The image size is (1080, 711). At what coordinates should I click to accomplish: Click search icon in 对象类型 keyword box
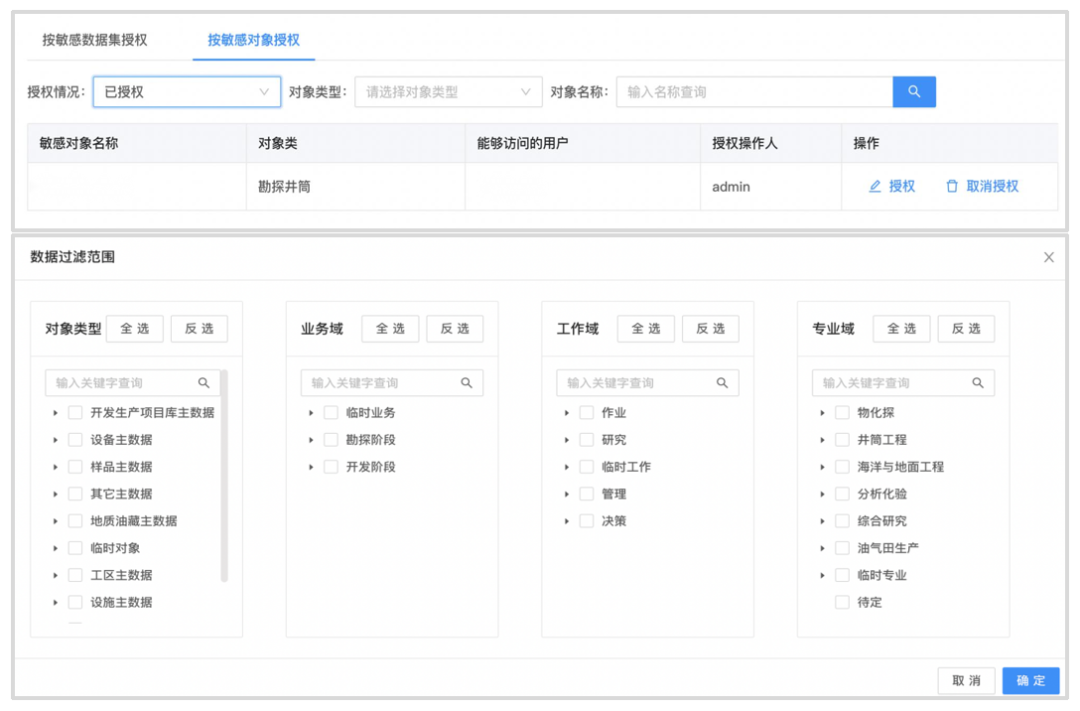[x=204, y=383]
